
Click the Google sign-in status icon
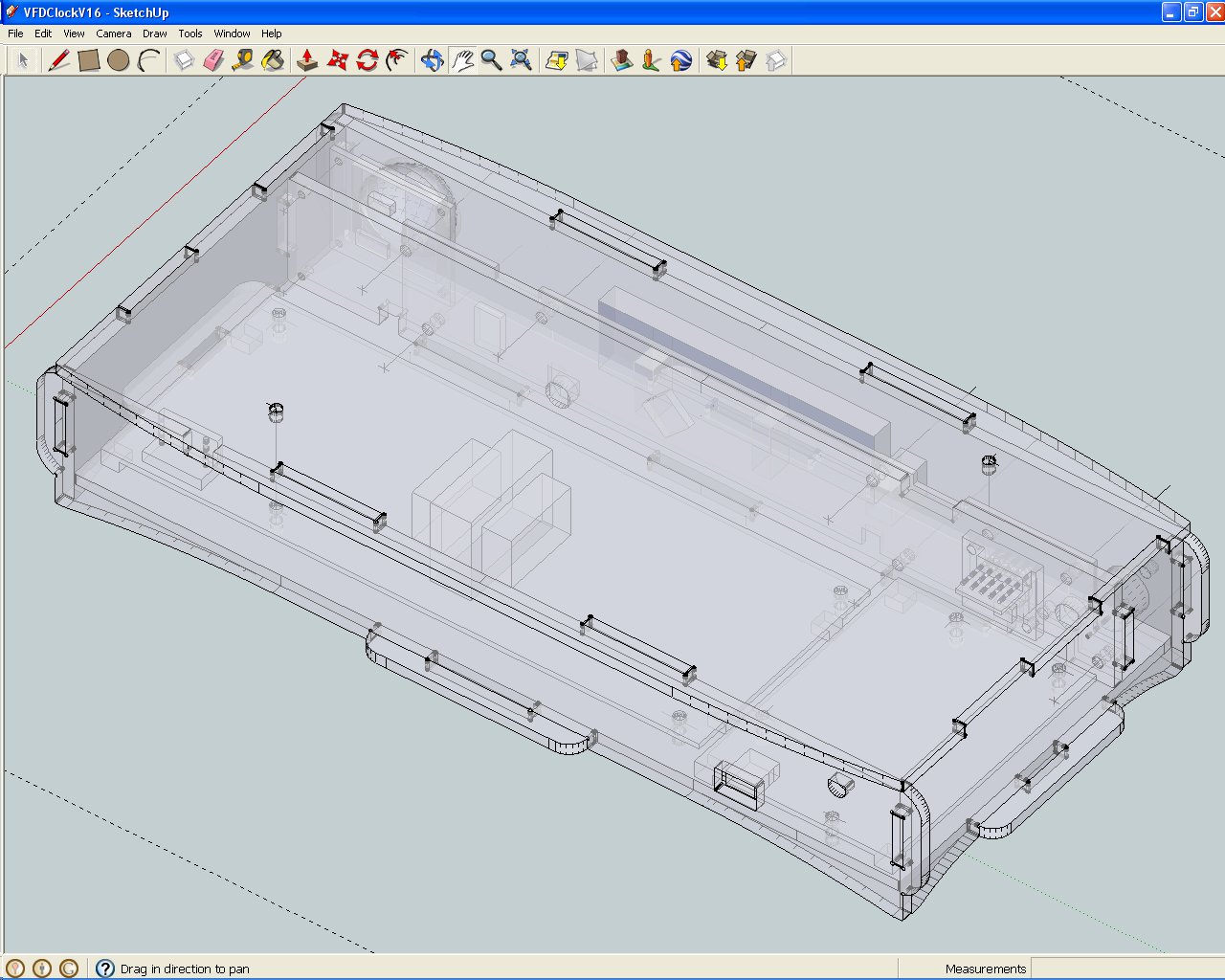pos(69,969)
